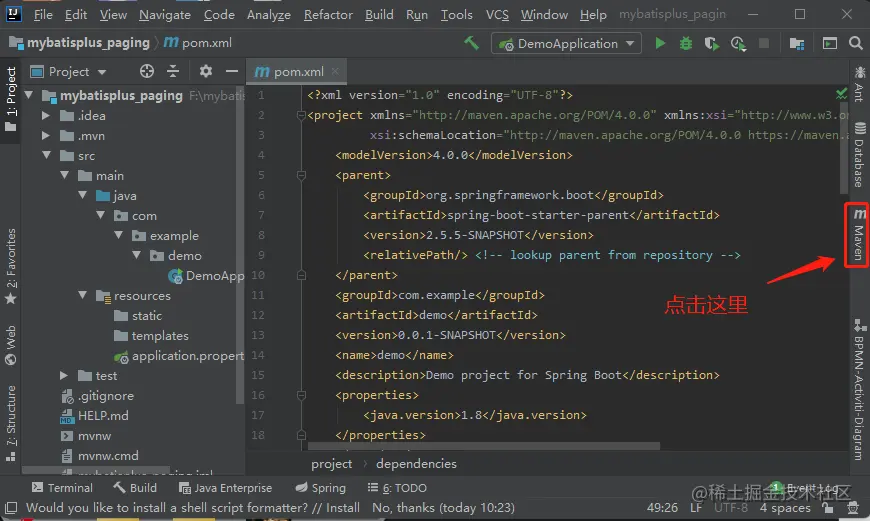Expand the test folder
This screenshot has width=870, height=521.
64,376
